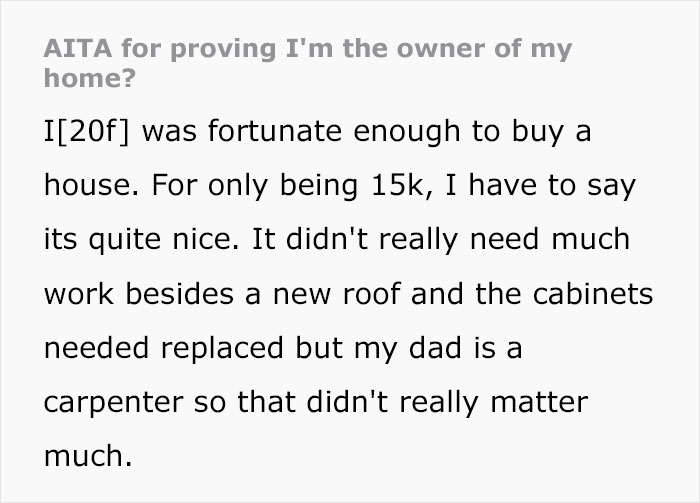Click the word "cabinets"

click(x=593, y=294)
